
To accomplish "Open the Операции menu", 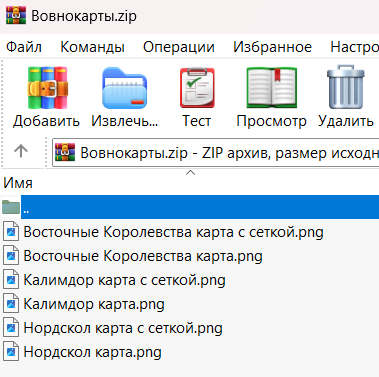I will 179,47.
